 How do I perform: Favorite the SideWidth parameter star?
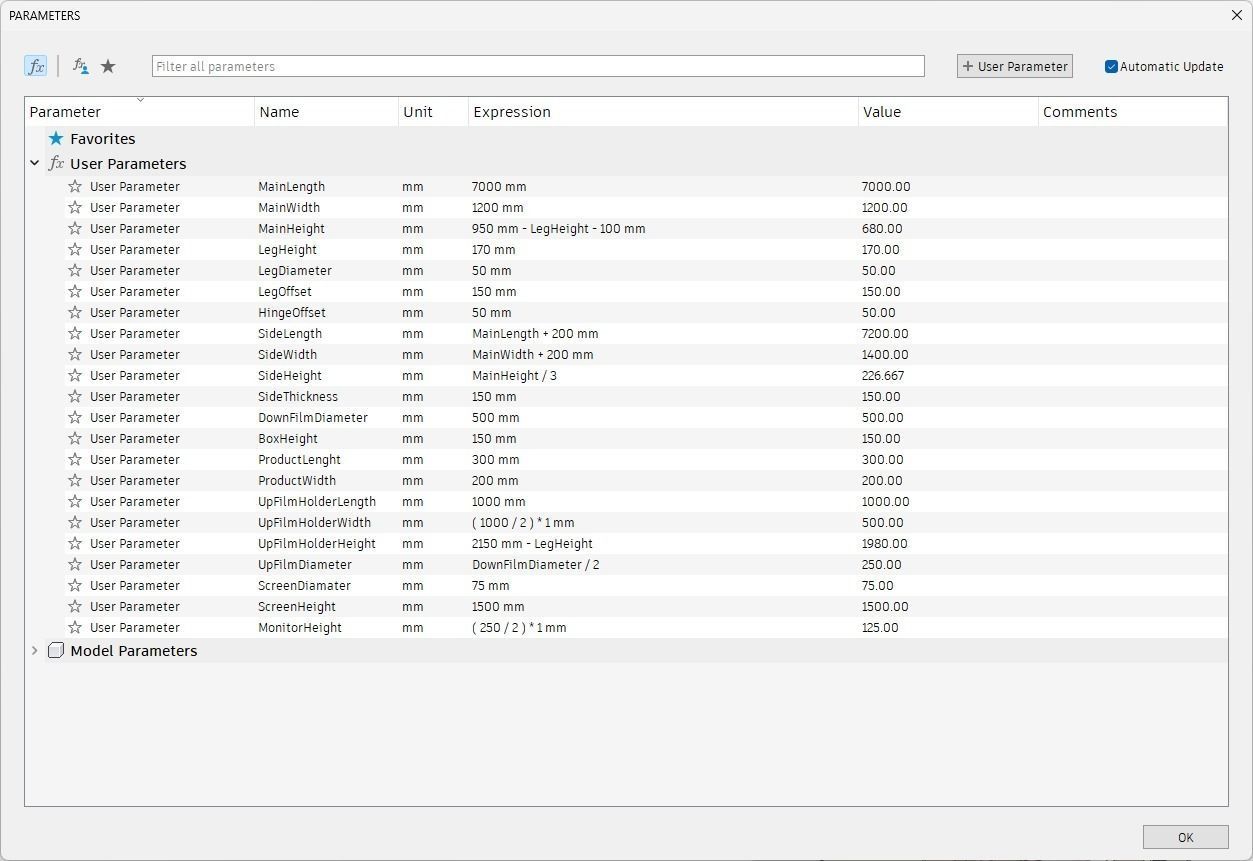point(75,354)
